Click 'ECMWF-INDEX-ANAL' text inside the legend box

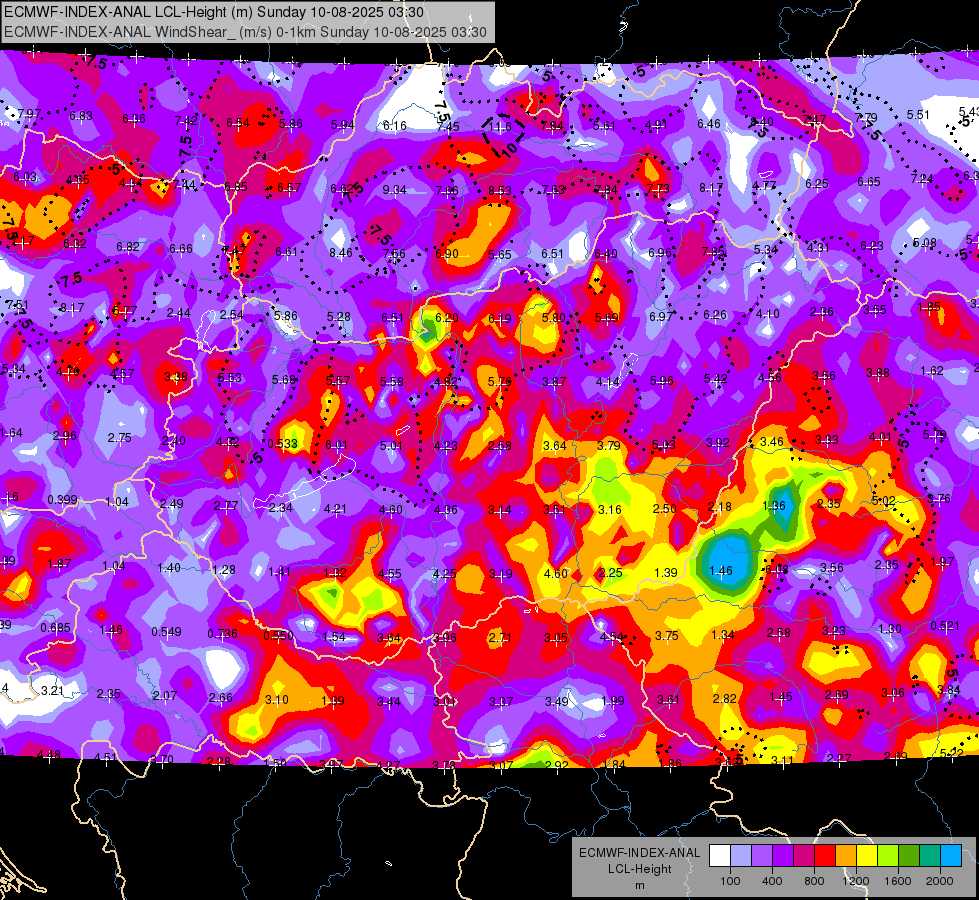pyautogui.click(x=640, y=853)
